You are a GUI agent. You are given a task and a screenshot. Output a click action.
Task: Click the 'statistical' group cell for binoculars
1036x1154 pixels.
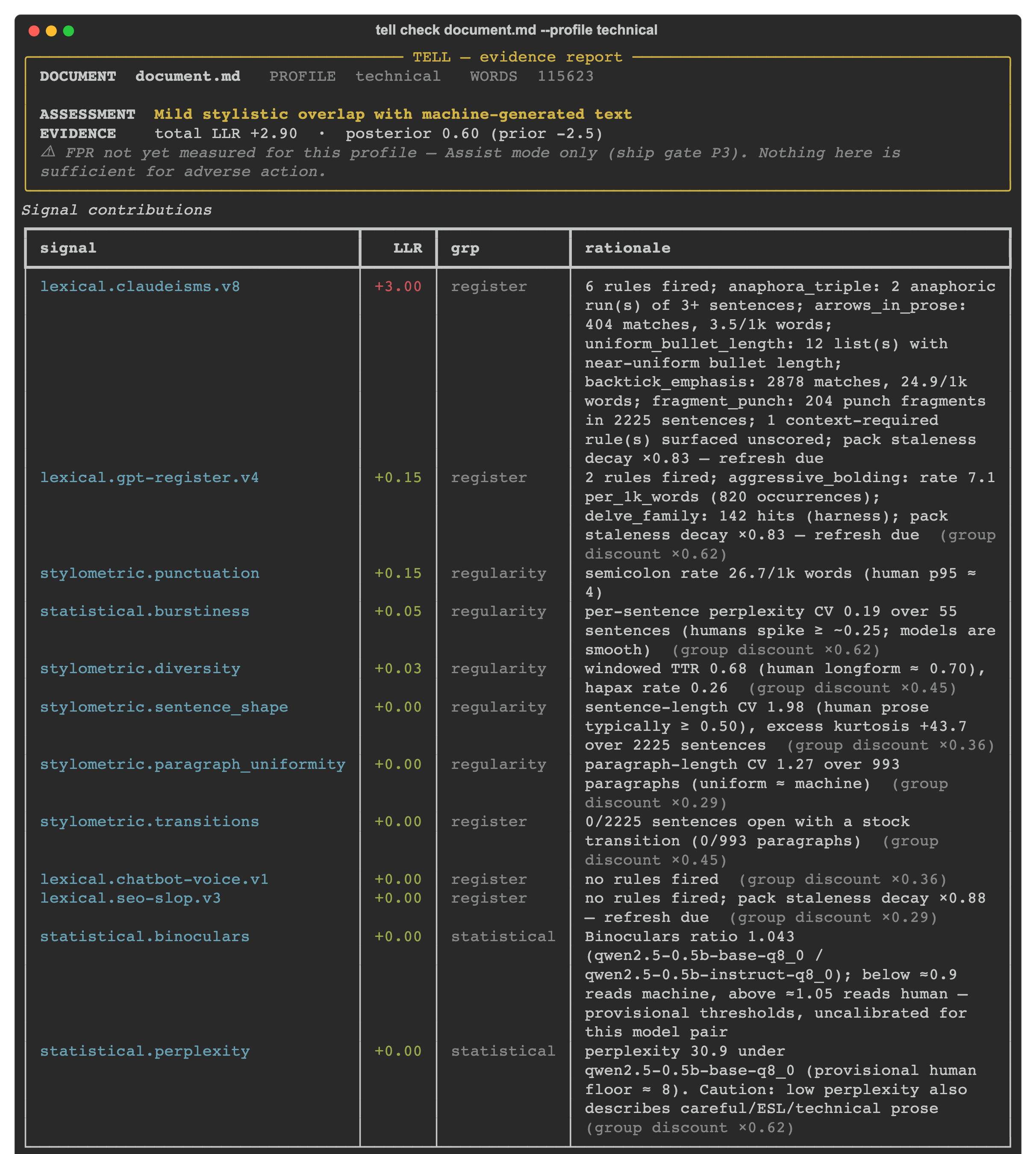(x=503, y=936)
